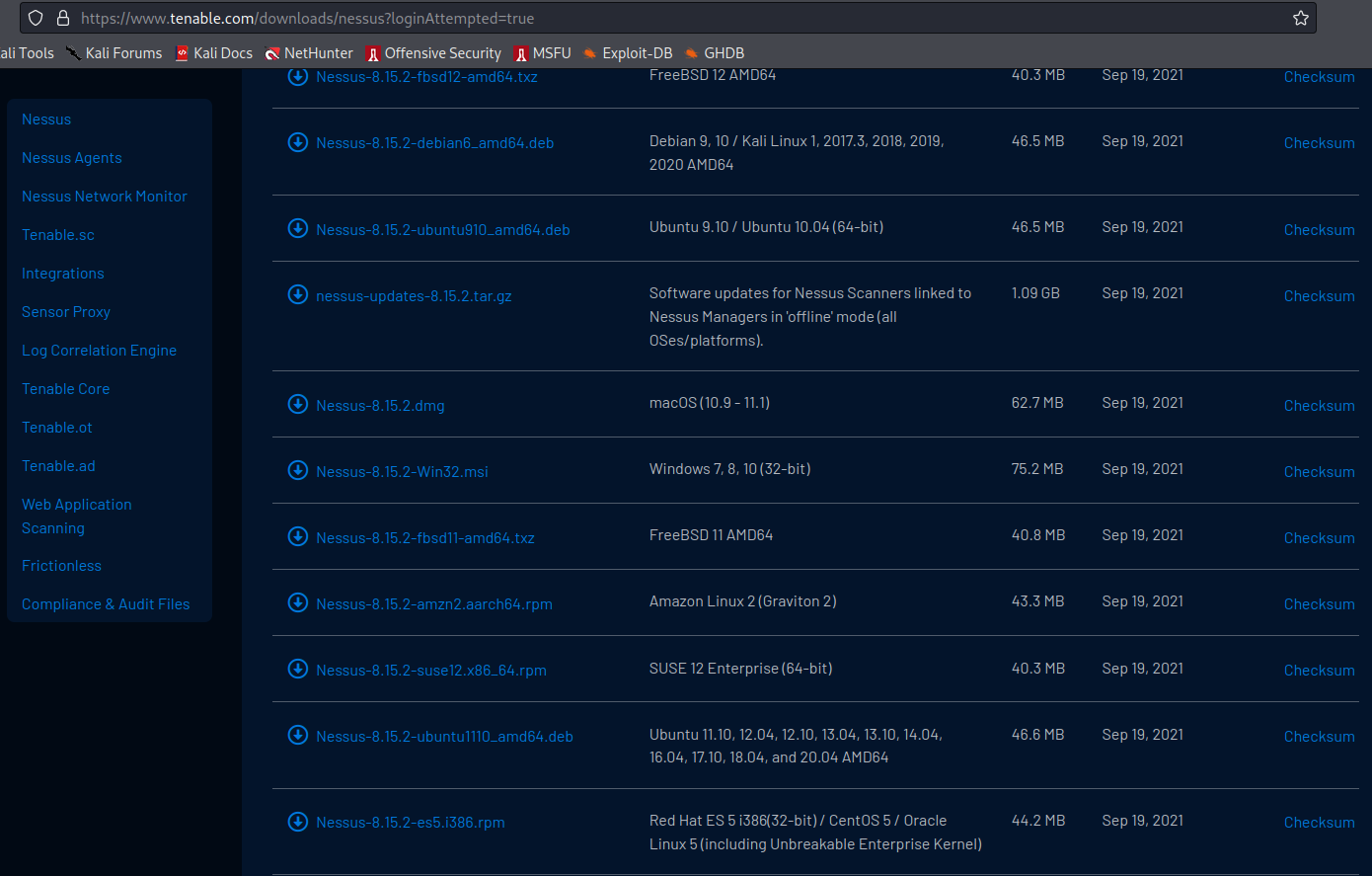This screenshot has width=1372, height=876.
Task: Download Nessus-8.15.2-fbsd11-amd64.txz file link
Action: pyautogui.click(x=425, y=538)
